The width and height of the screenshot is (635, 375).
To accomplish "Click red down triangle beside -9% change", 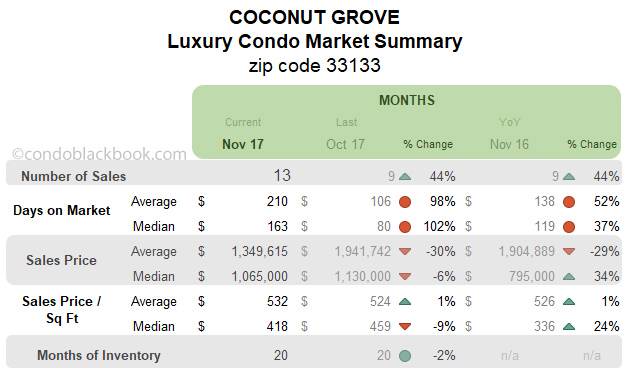I will coord(405,326).
